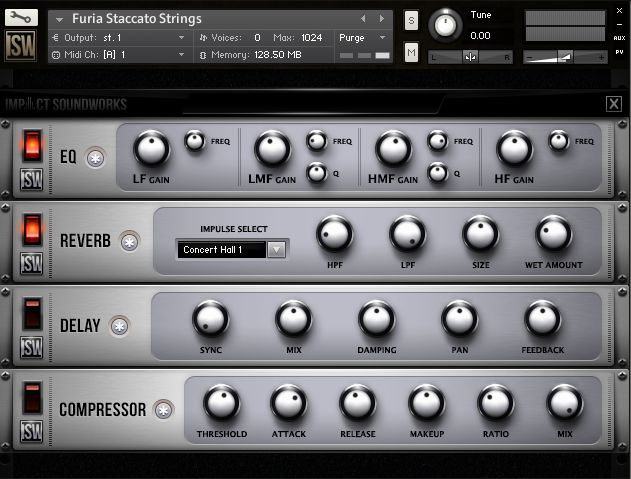Reset the EQ settings with the asterisk button
The width and height of the screenshot is (631, 479).
click(95, 158)
